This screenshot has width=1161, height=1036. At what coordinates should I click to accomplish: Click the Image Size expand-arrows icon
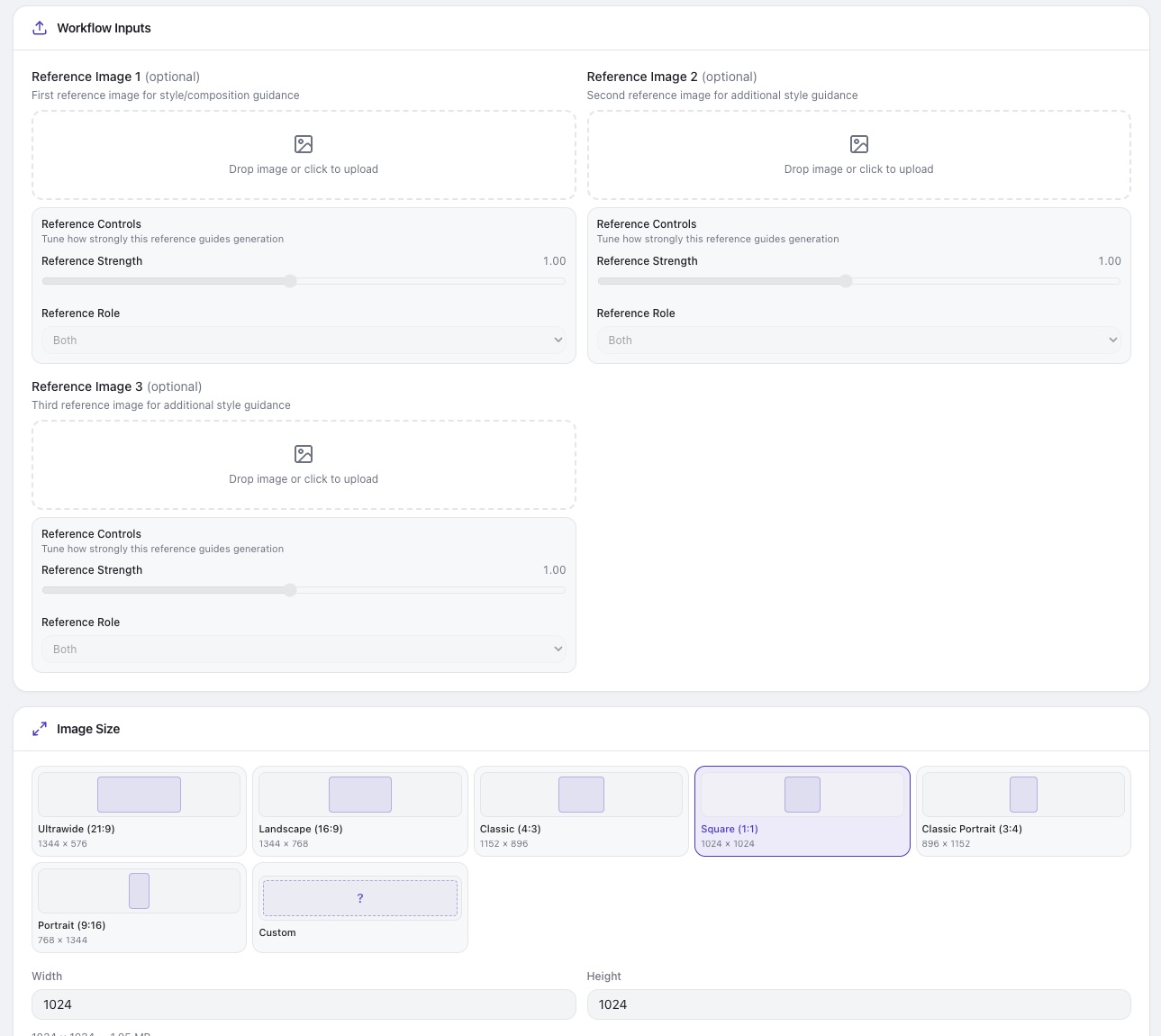tap(40, 729)
